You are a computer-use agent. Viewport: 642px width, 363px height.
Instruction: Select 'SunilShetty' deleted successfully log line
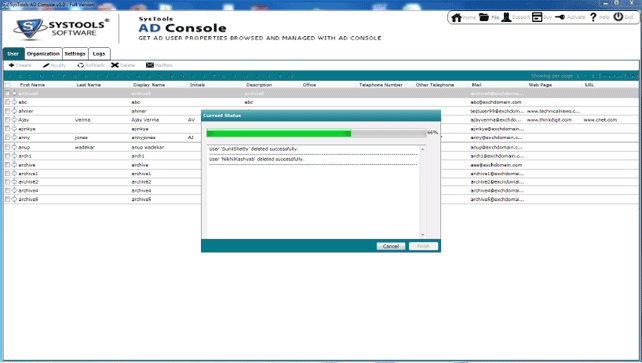tap(253, 149)
